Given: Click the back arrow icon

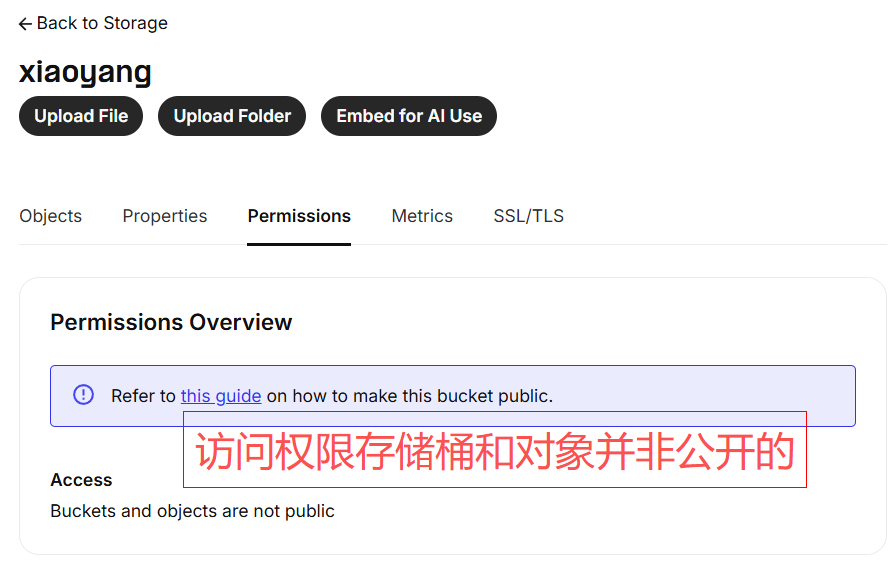Looking at the screenshot, I should click(25, 24).
